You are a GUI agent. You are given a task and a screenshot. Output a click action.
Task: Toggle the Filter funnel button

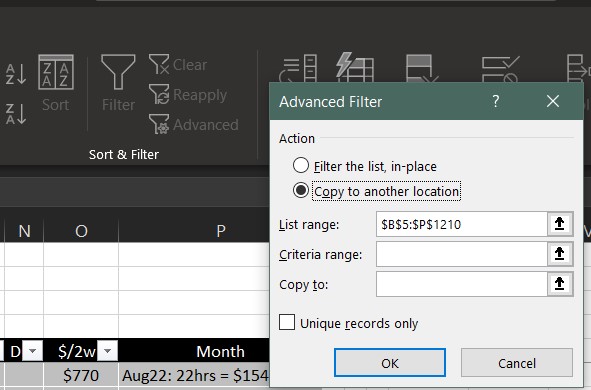pyautogui.click(x=118, y=84)
